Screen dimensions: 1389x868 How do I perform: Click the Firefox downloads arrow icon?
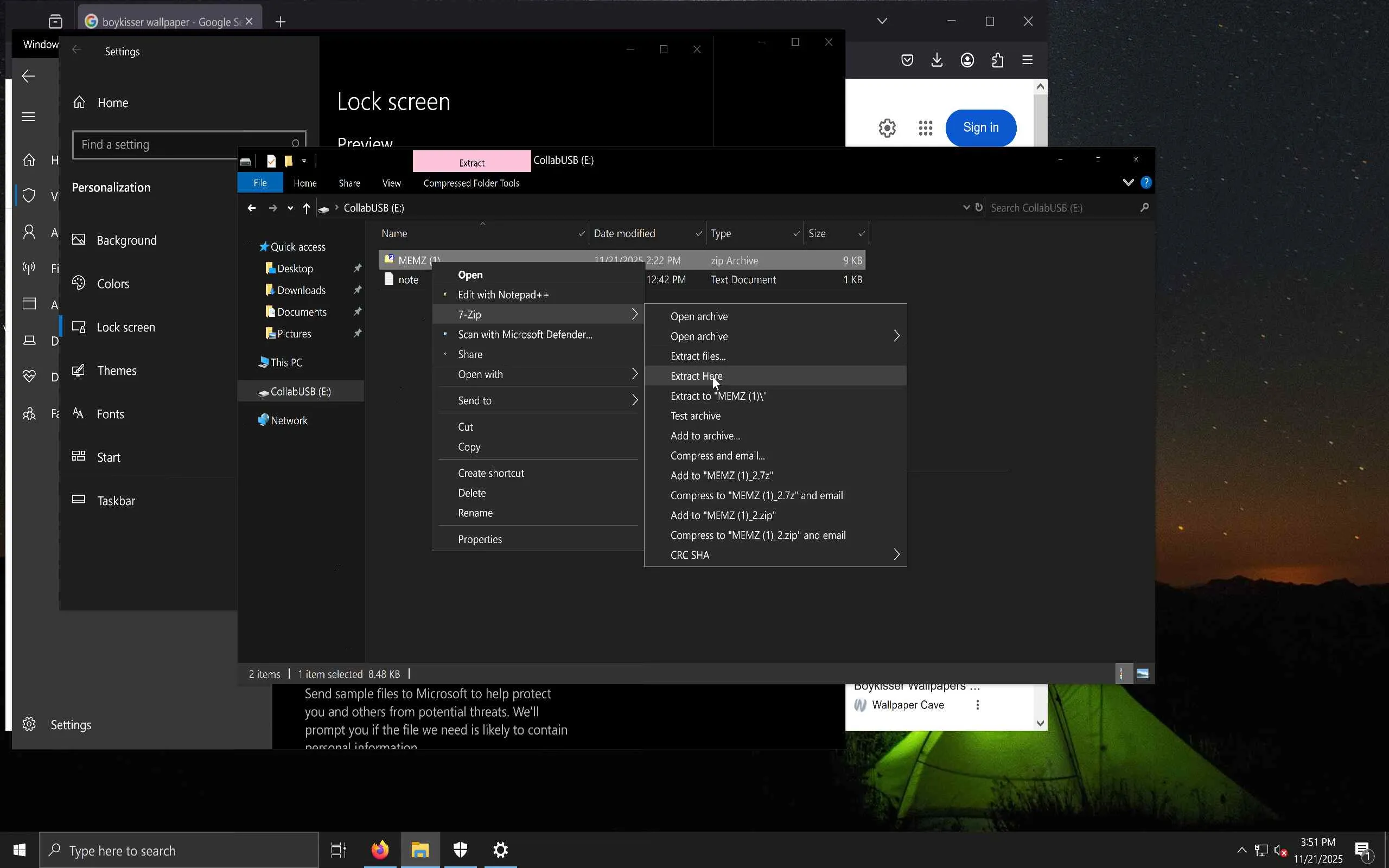pyautogui.click(x=936, y=60)
